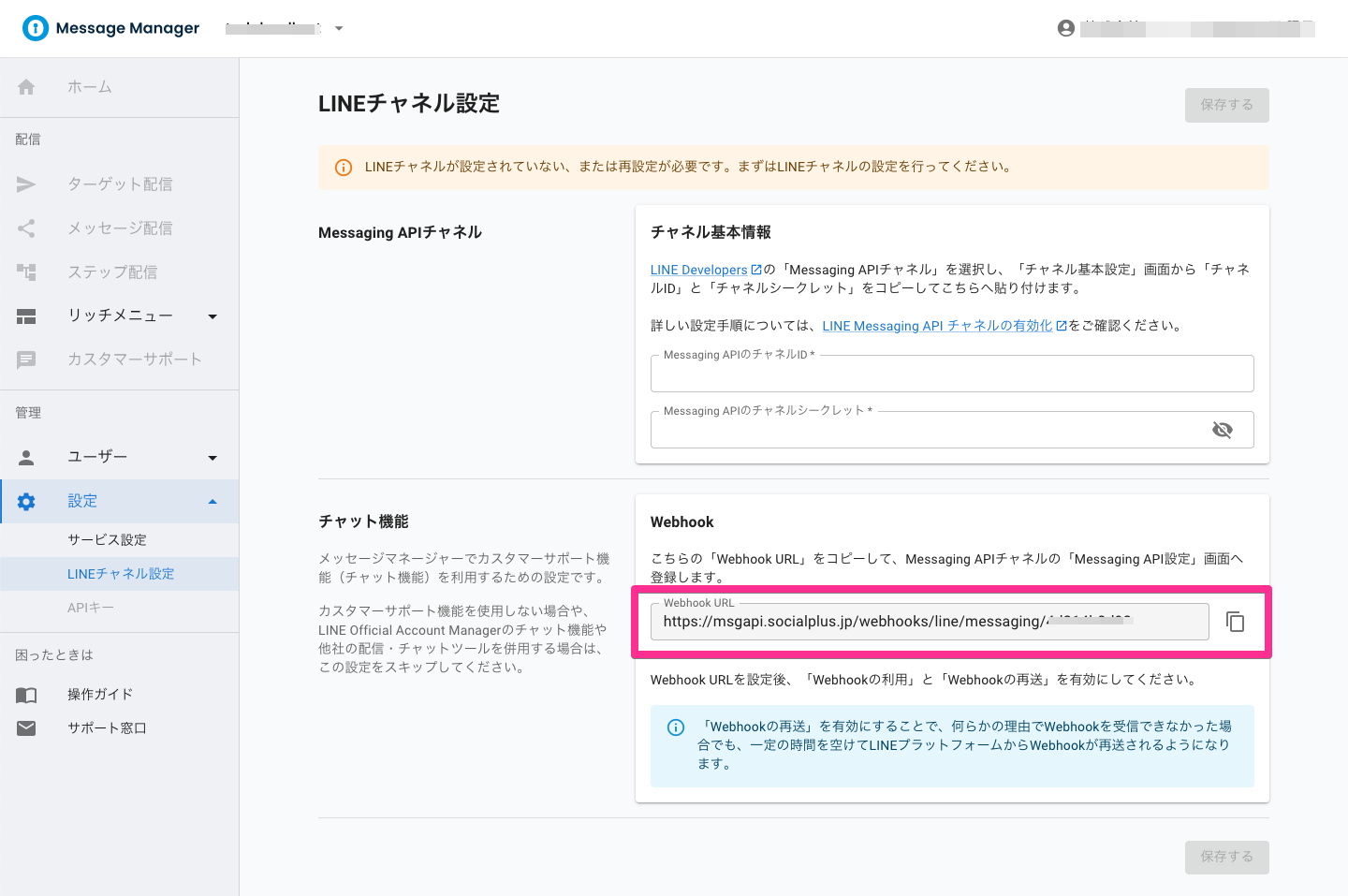The width and height of the screenshot is (1348, 896).
Task: Expand the リッチメニュー submenu arrow
Action: tap(212, 316)
